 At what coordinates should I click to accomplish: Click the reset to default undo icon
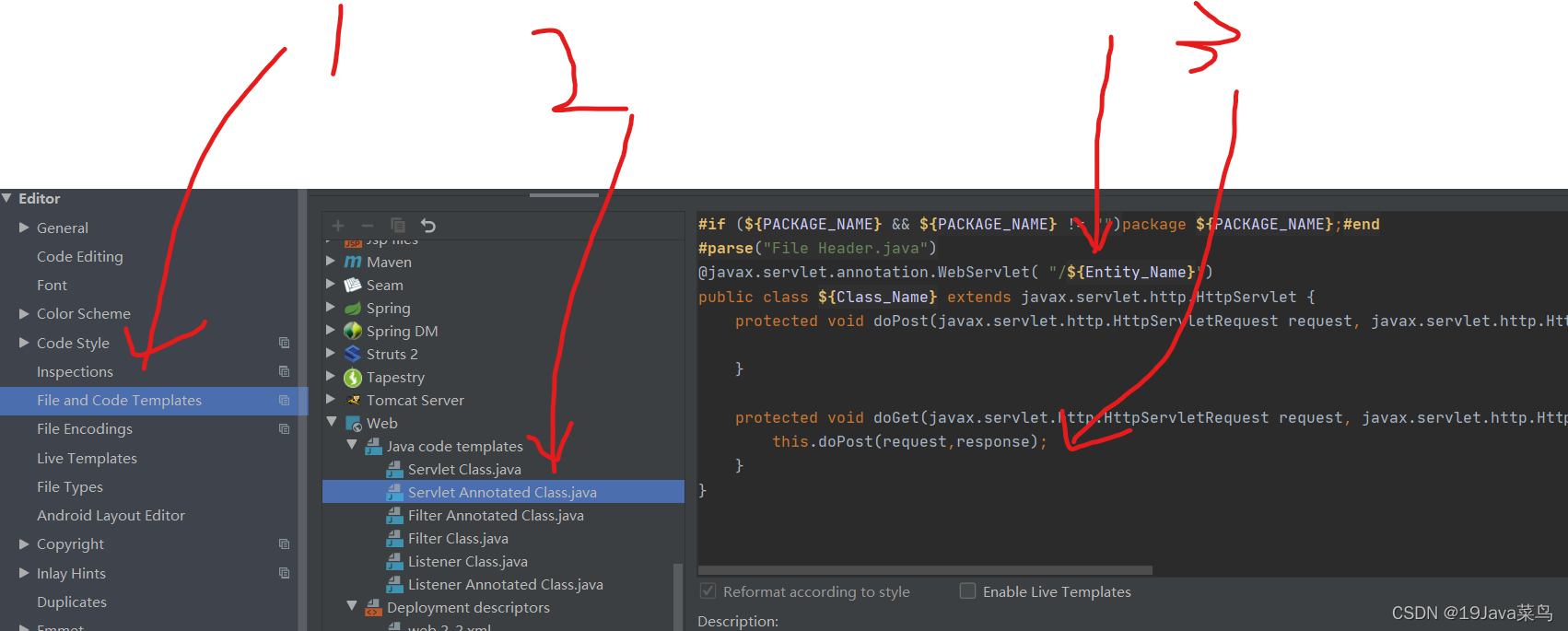[428, 226]
